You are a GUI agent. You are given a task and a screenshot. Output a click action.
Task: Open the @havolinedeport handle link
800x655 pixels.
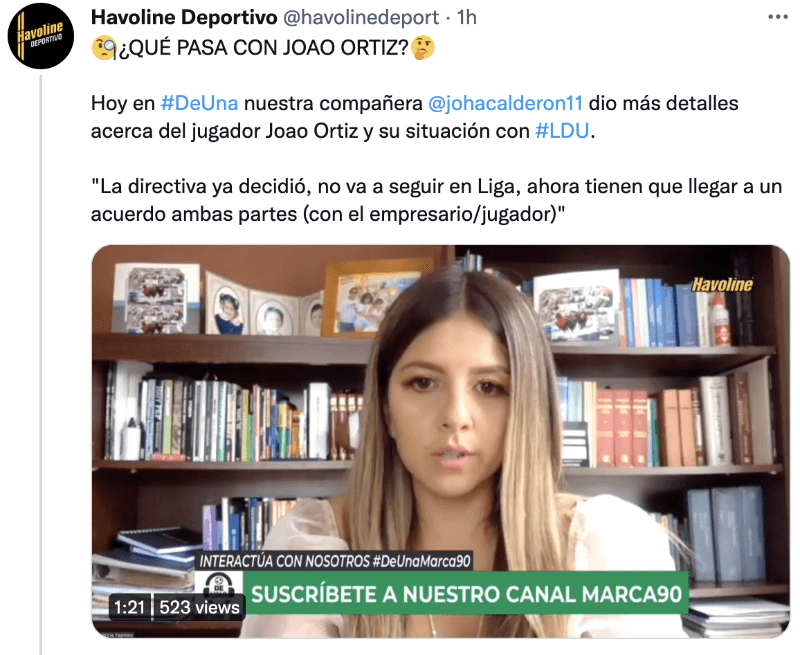361,17
